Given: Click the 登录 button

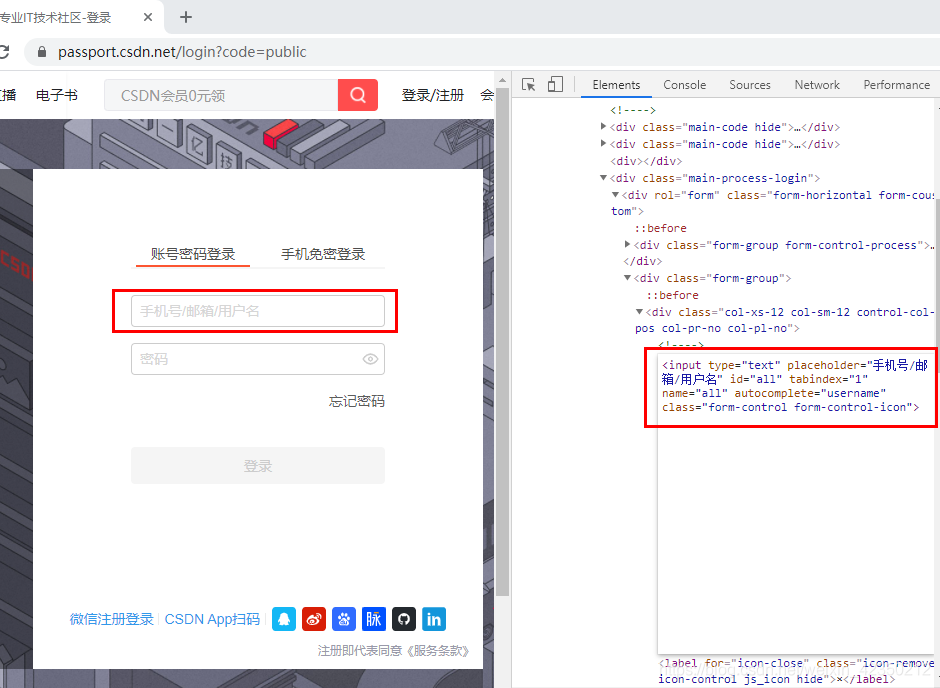Looking at the screenshot, I should click(258, 465).
